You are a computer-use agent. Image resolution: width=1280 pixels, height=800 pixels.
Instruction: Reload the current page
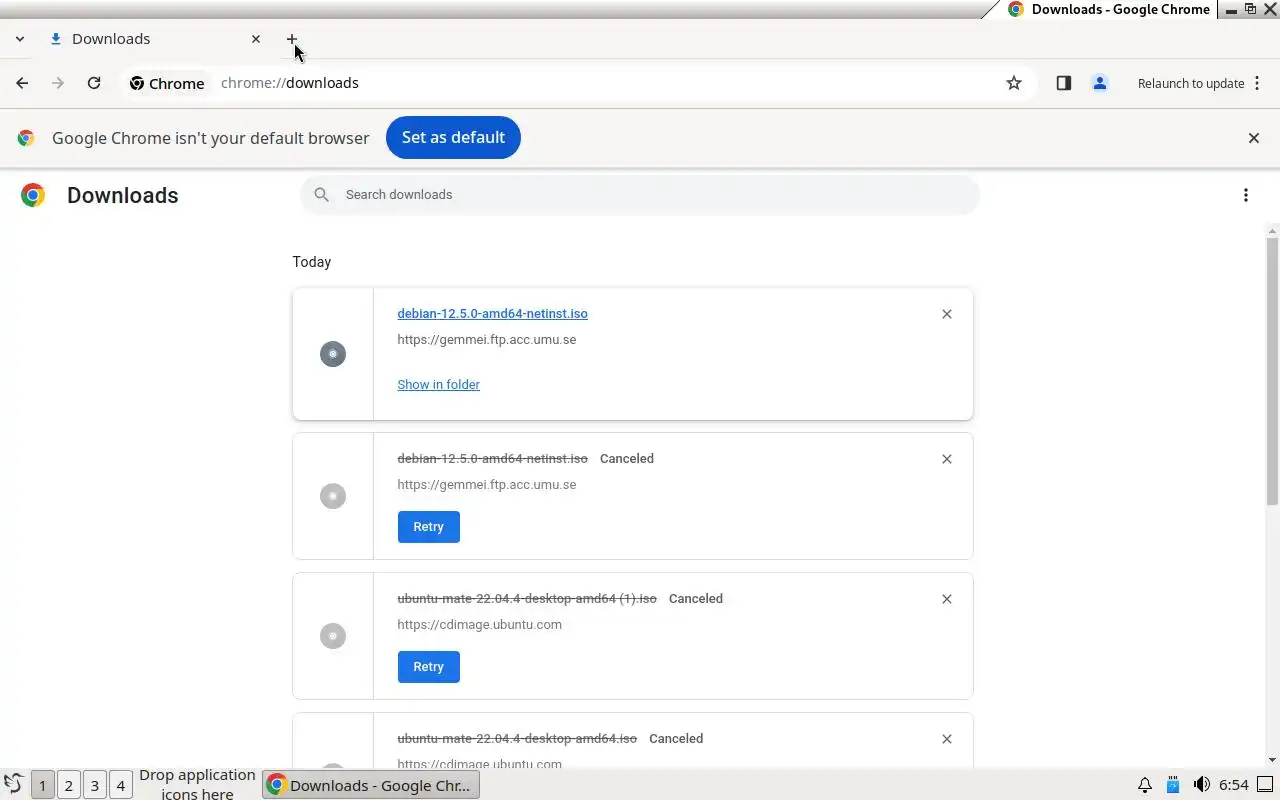coord(94,83)
